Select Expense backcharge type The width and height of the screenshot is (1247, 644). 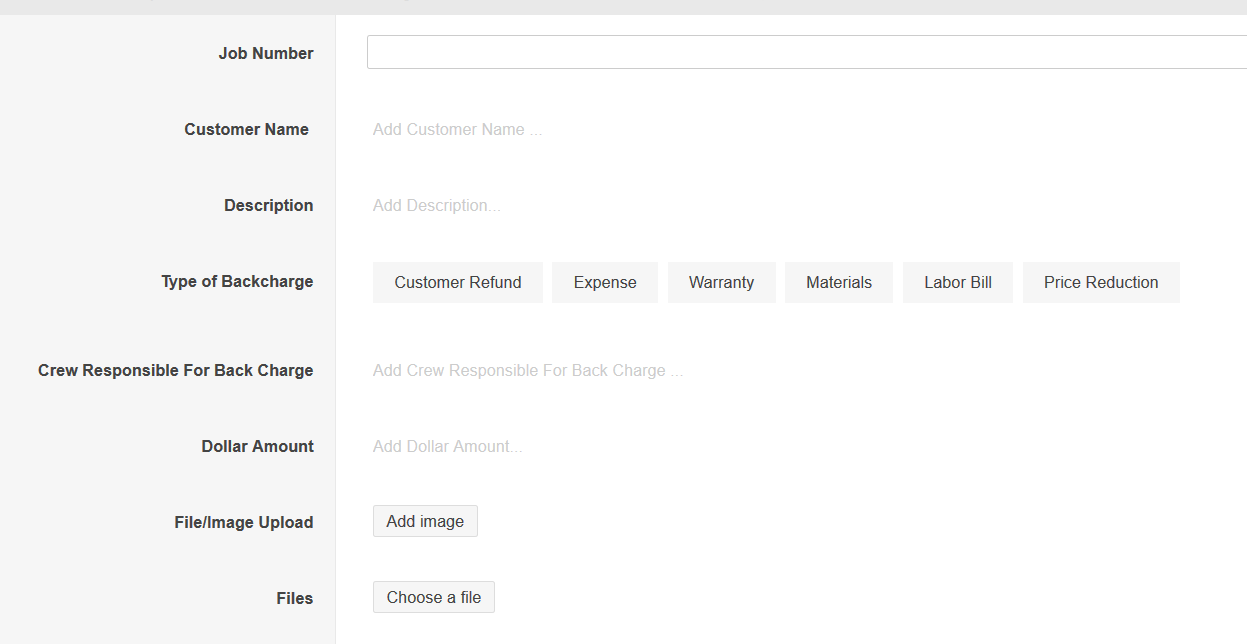(604, 283)
